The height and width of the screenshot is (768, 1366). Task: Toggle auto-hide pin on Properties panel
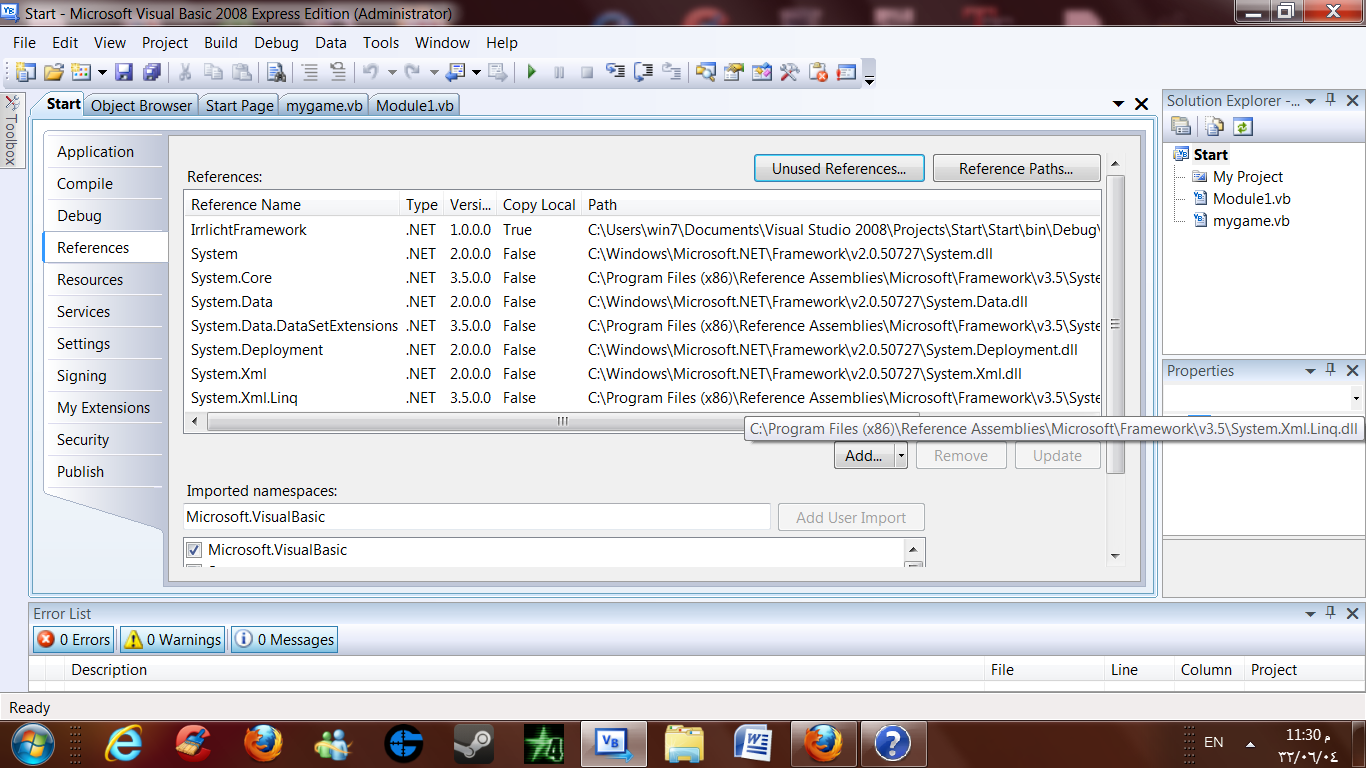1331,370
